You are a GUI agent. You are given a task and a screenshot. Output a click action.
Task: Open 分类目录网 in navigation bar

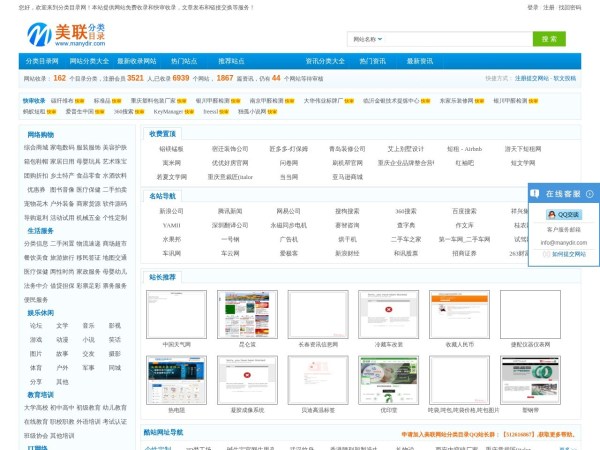[42, 61]
